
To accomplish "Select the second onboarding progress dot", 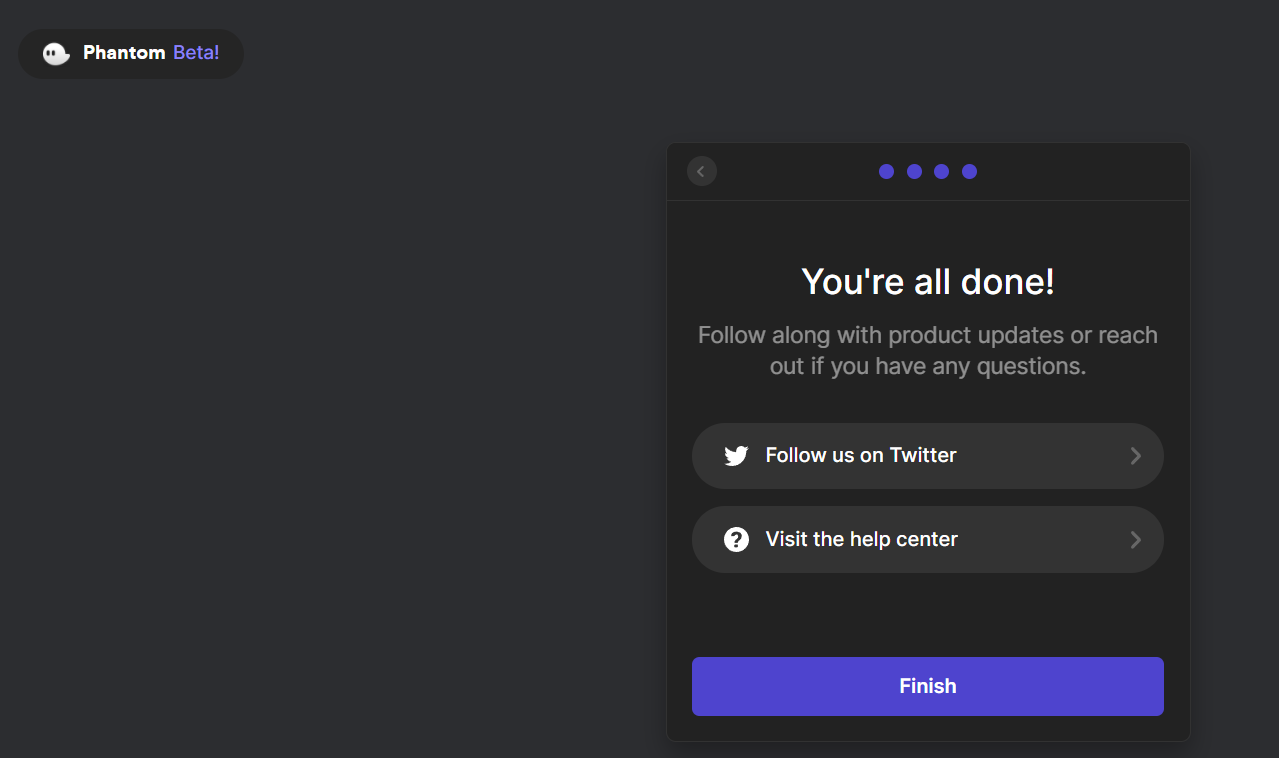I will pyautogui.click(x=914, y=172).
